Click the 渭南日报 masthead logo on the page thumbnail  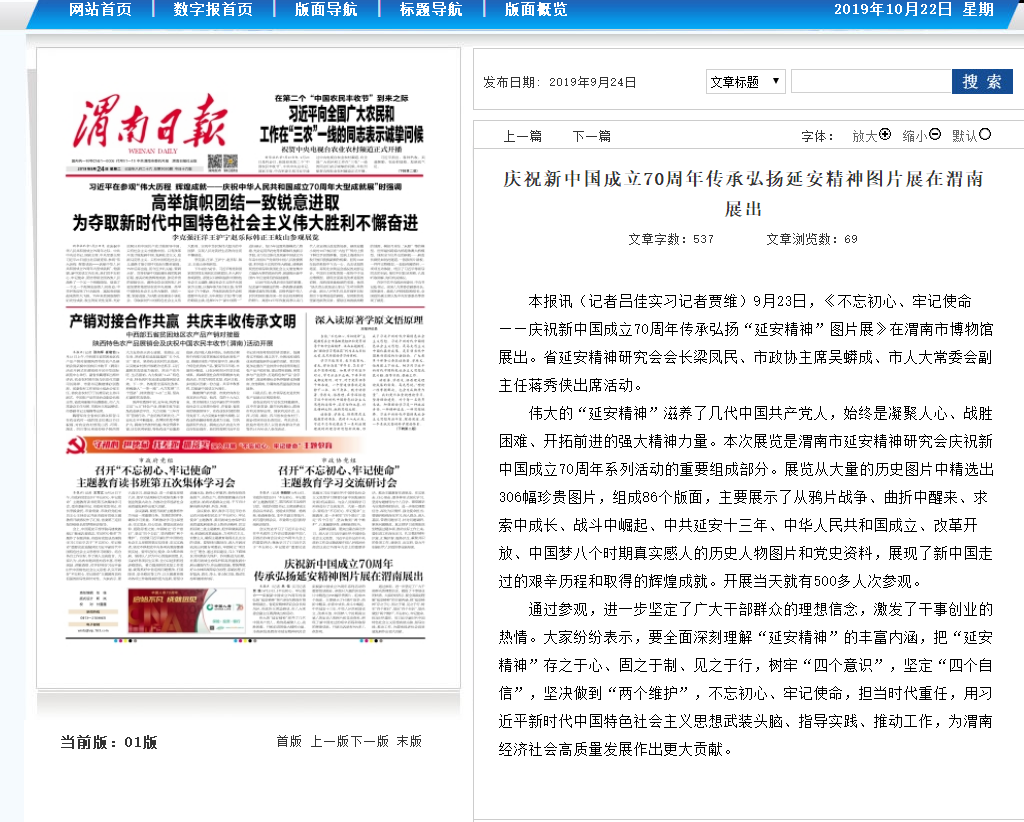tap(150, 122)
